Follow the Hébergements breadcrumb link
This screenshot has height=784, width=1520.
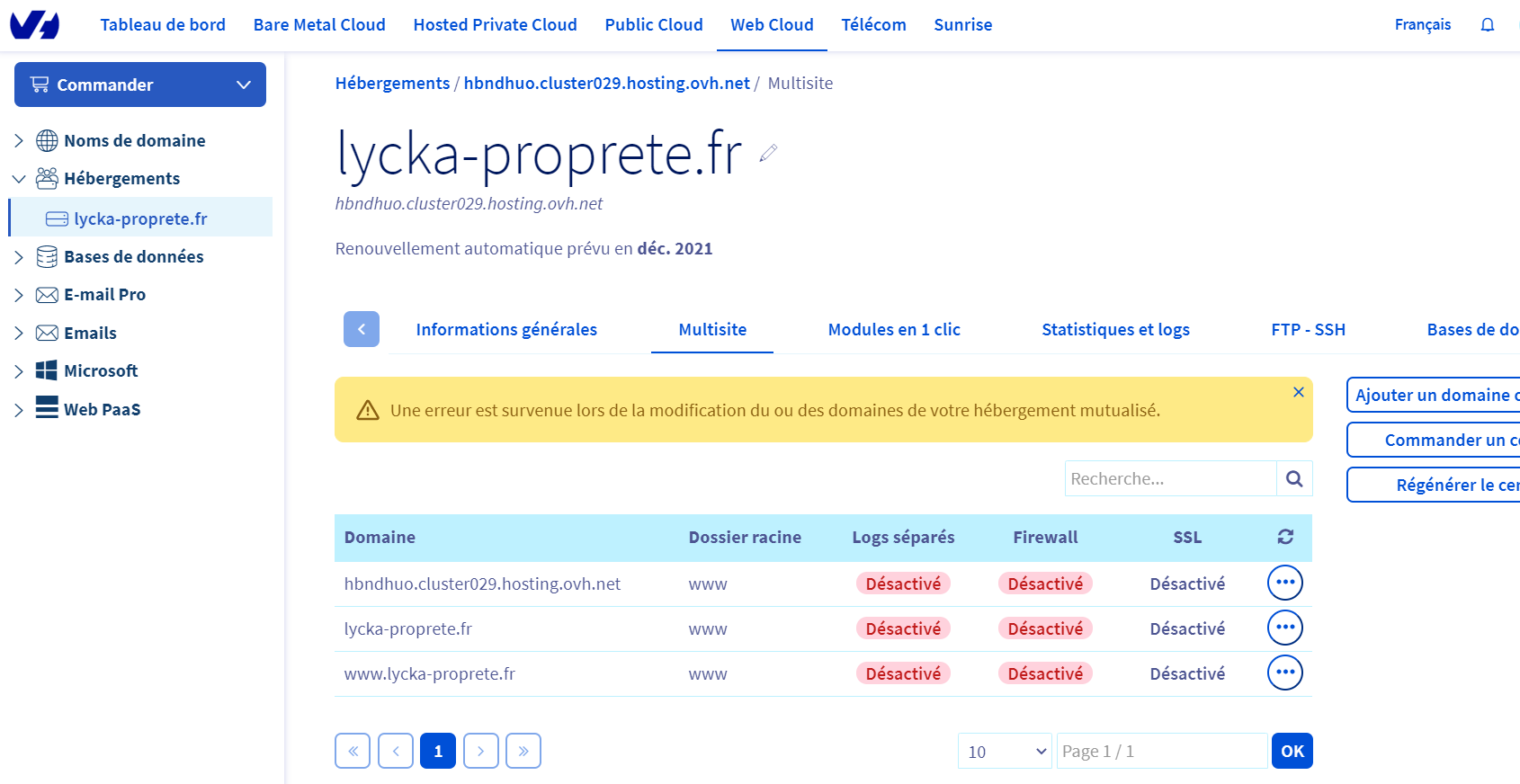tap(392, 84)
